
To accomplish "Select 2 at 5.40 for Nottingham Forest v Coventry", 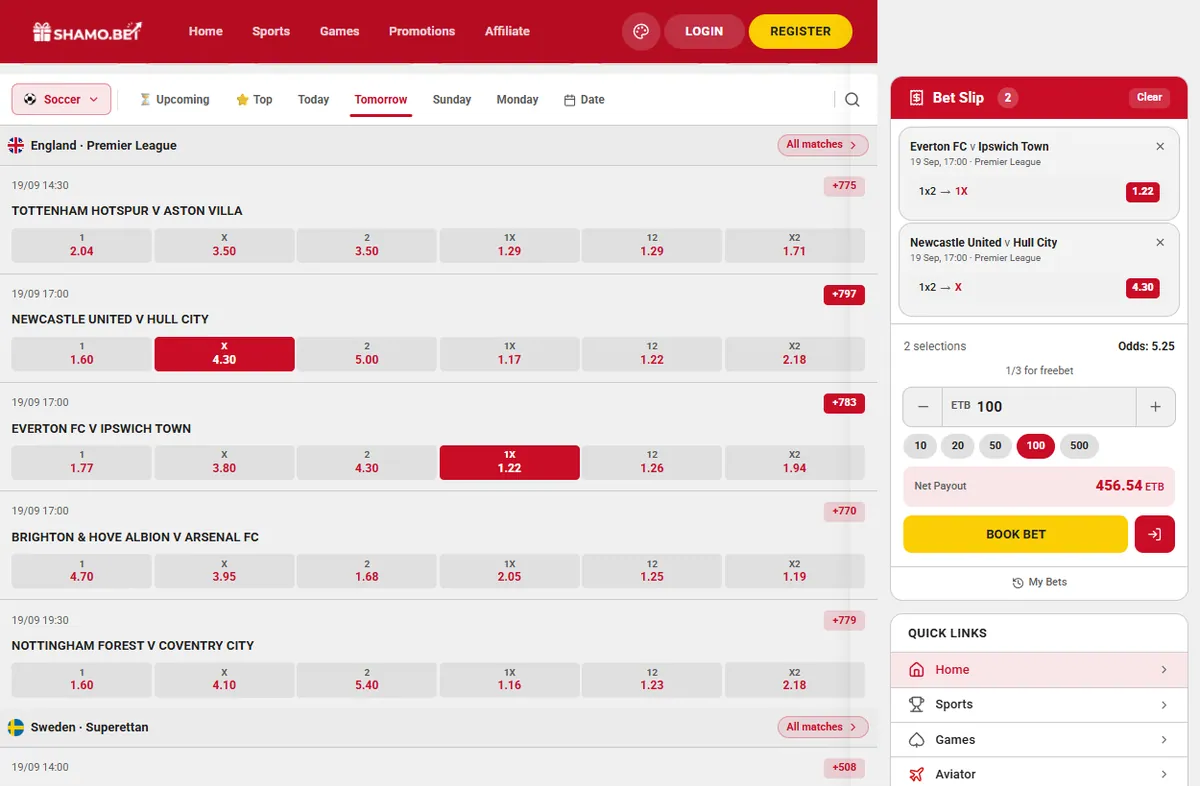I will (367, 679).
